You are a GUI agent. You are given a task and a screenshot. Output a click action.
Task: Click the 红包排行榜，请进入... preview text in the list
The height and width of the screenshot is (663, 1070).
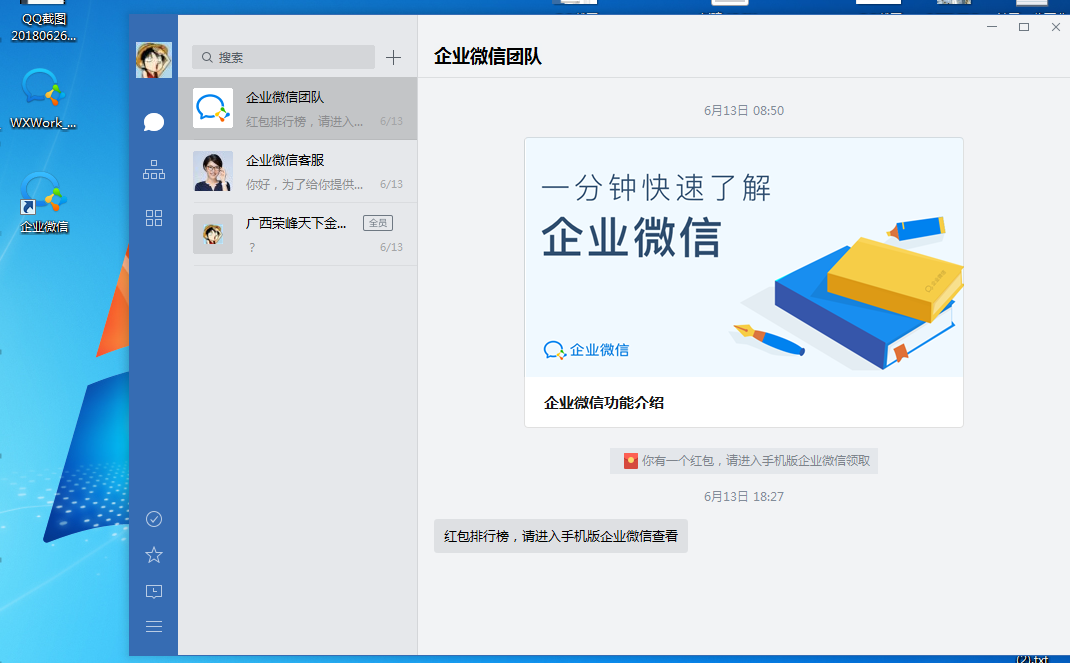[304, 121]
